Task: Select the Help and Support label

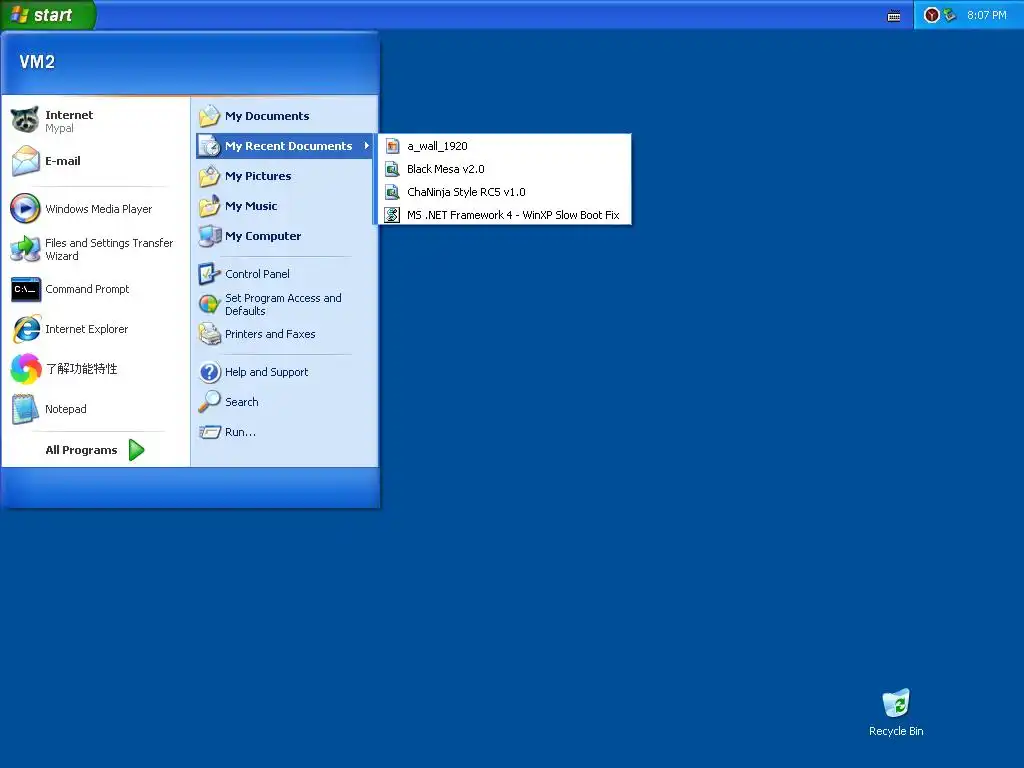Action: [x=266, y=372]
